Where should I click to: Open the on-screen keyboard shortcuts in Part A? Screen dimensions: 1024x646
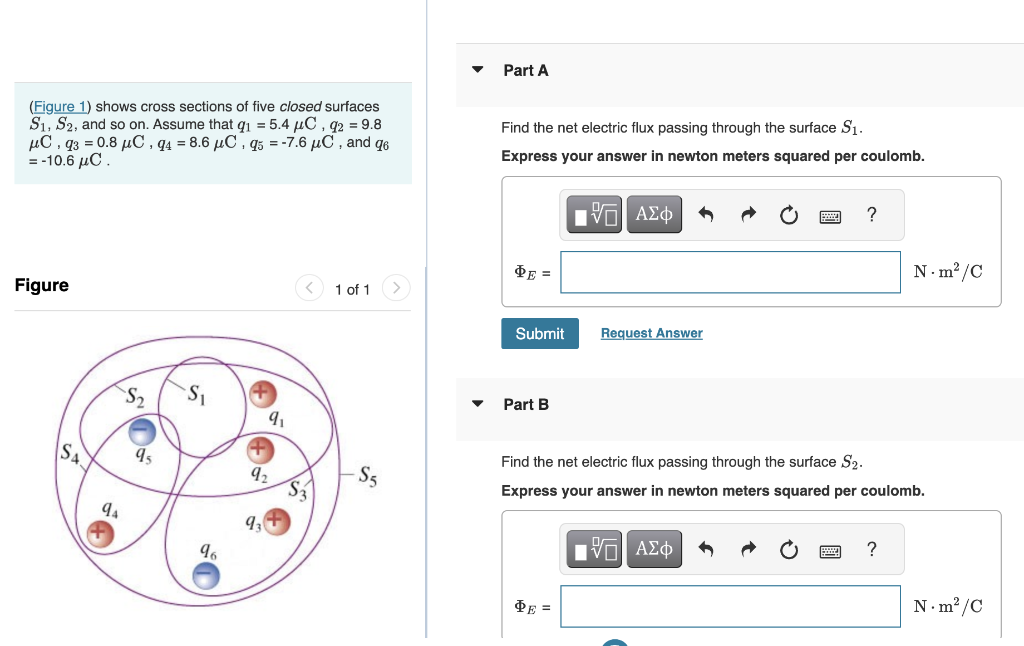point(830,215)
